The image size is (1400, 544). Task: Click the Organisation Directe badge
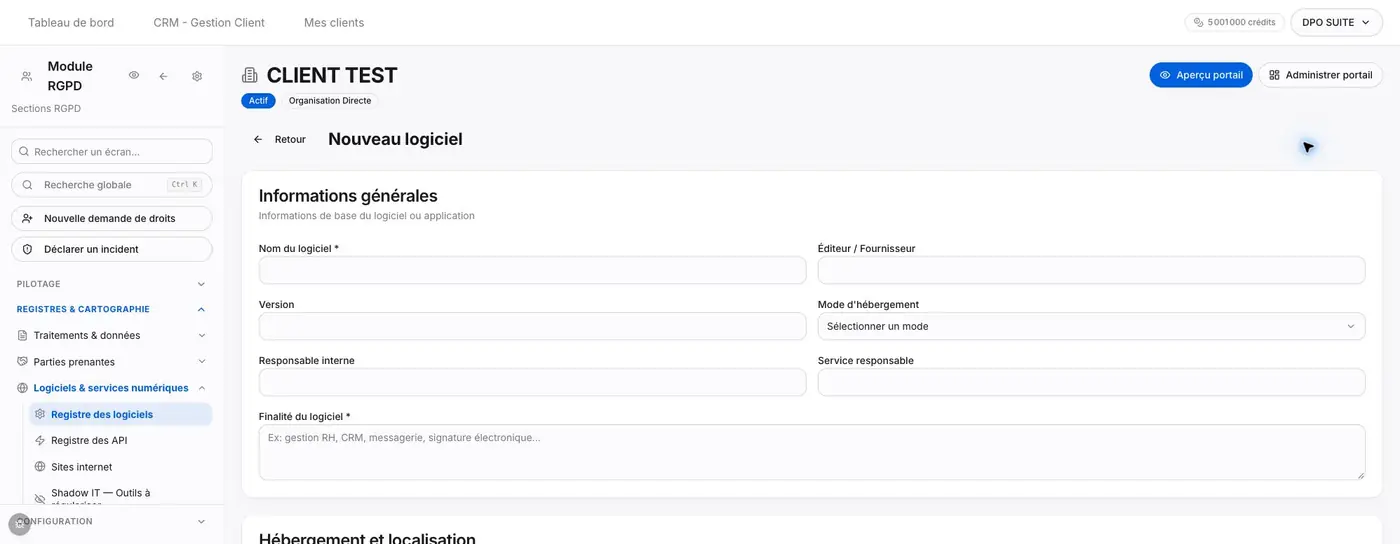330,101
